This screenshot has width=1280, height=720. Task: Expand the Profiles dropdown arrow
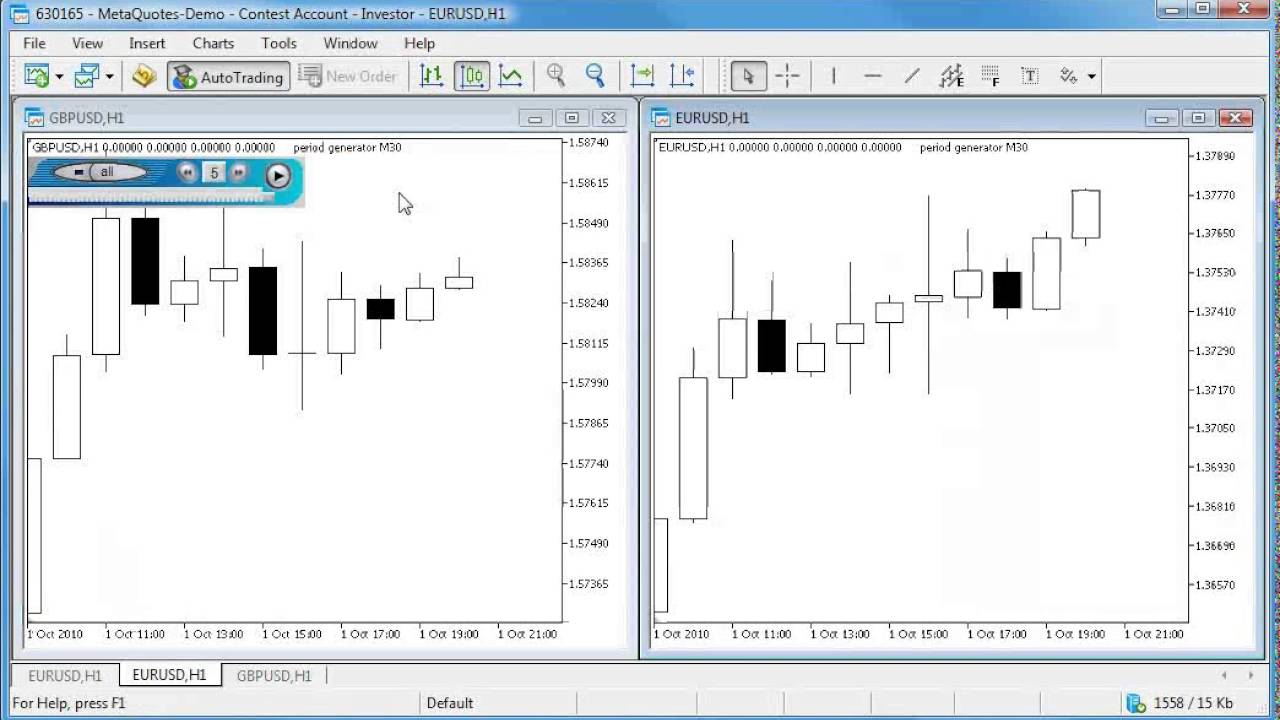point(109,76)
